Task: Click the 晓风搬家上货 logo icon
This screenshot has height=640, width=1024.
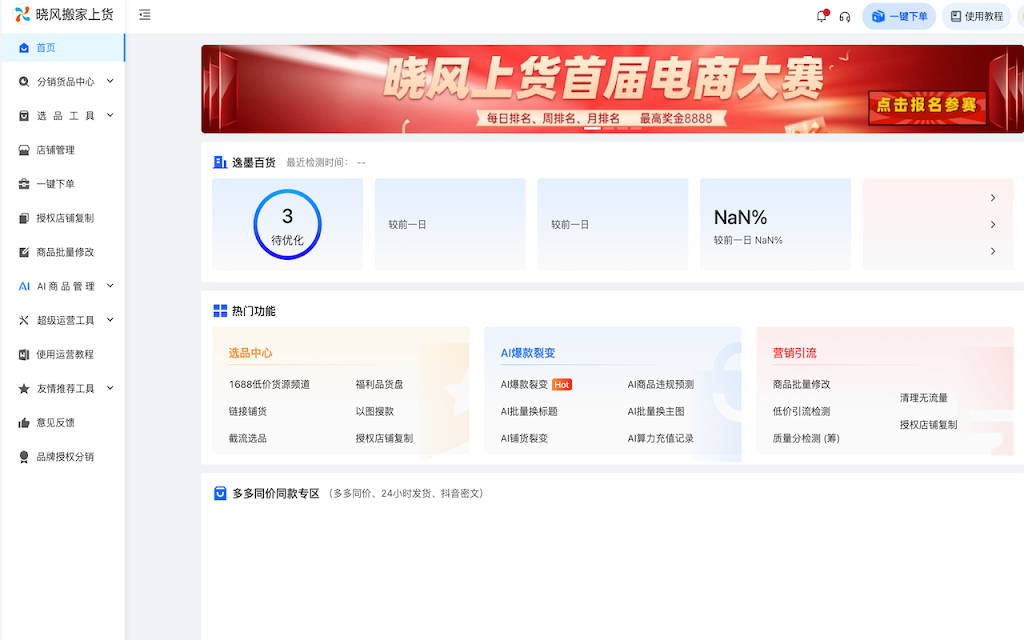Action: pyautogui.click(x=22, y=14)
